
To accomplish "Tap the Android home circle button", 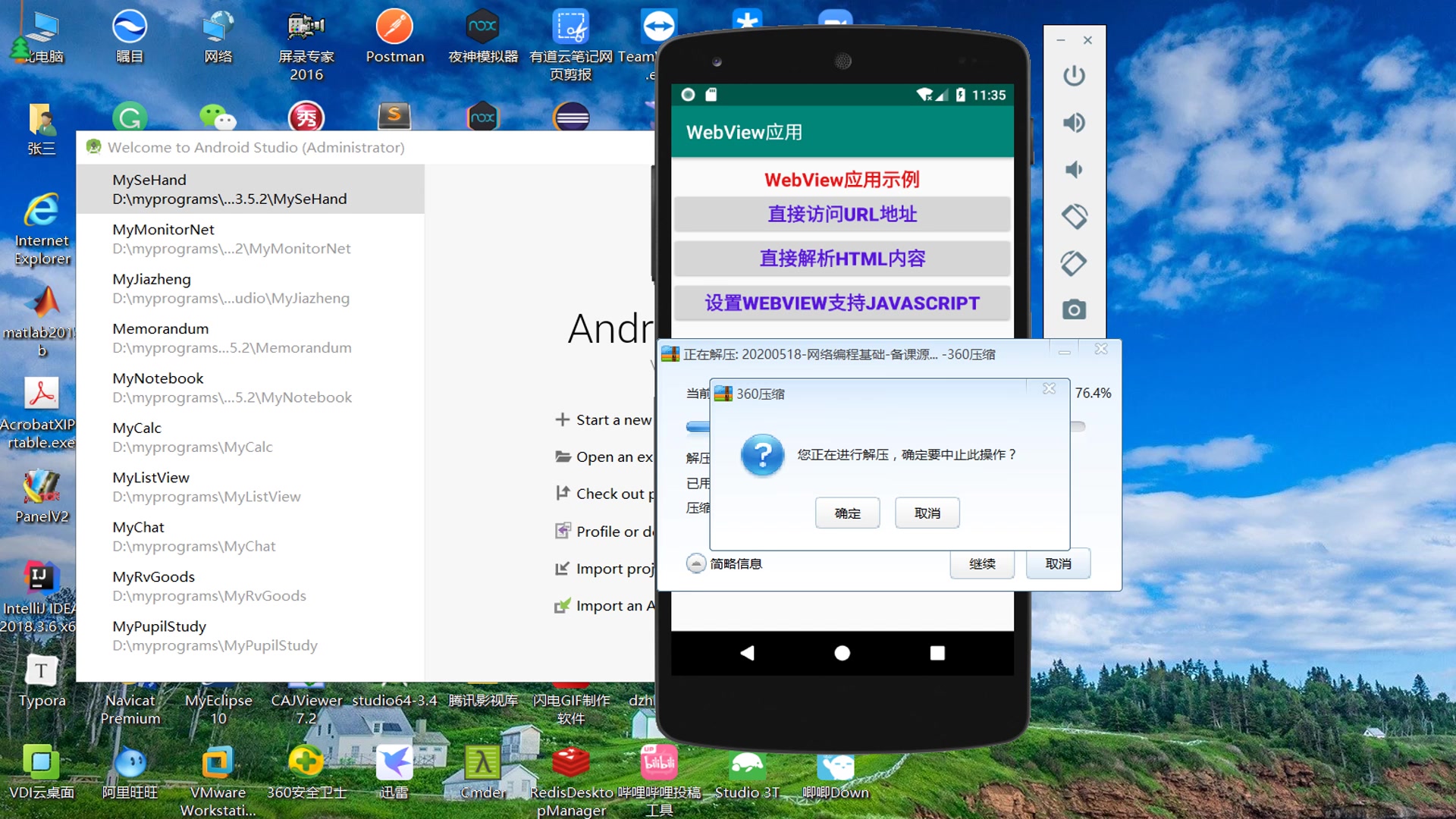I will (842, 653).
